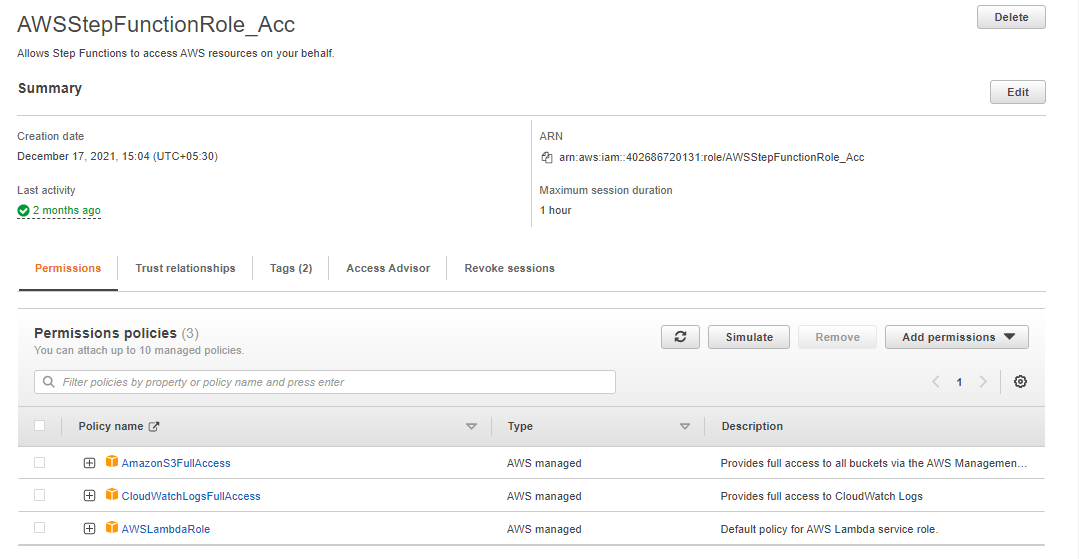Select the AmazonS3FullAccess policy checkbox
This screenshot has height=559, width=1079.
point(40,463)
